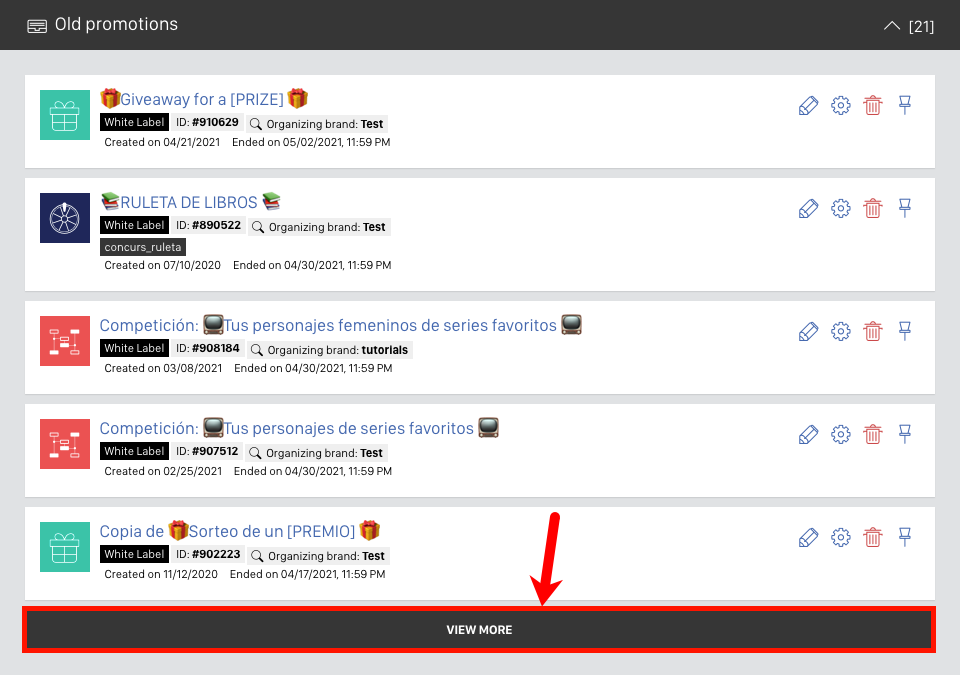Viewport: 960px width, 675px height.
Task: Click 'Ended on 05/02/2021, 11:59 PM' text
Action: tap(311, 142)
